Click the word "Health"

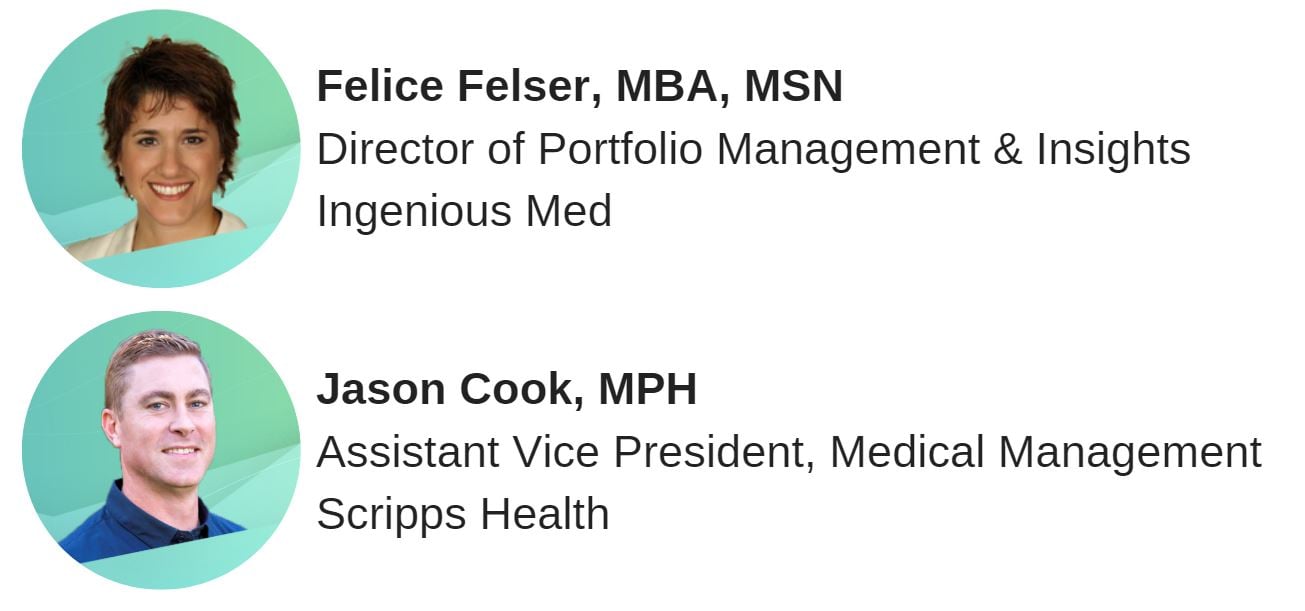coord(544,514)
